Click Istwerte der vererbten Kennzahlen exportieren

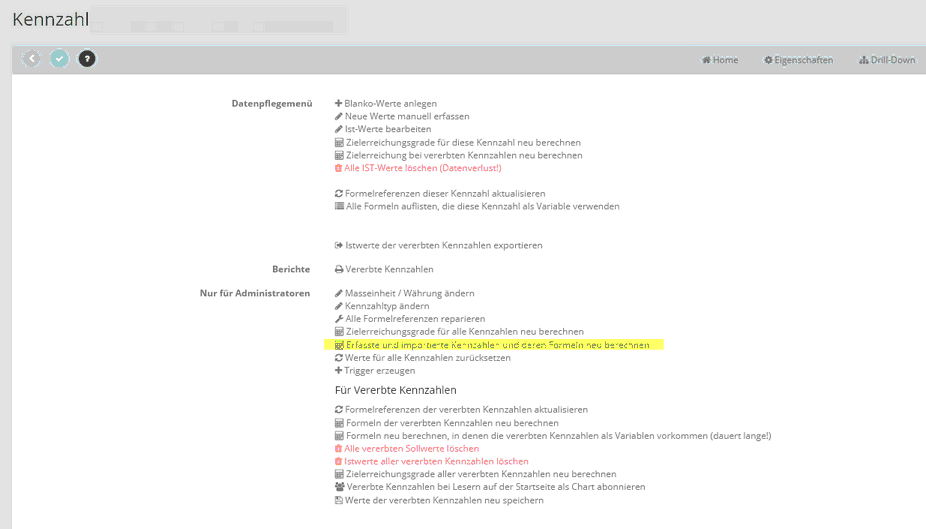(x=444, y=245)
